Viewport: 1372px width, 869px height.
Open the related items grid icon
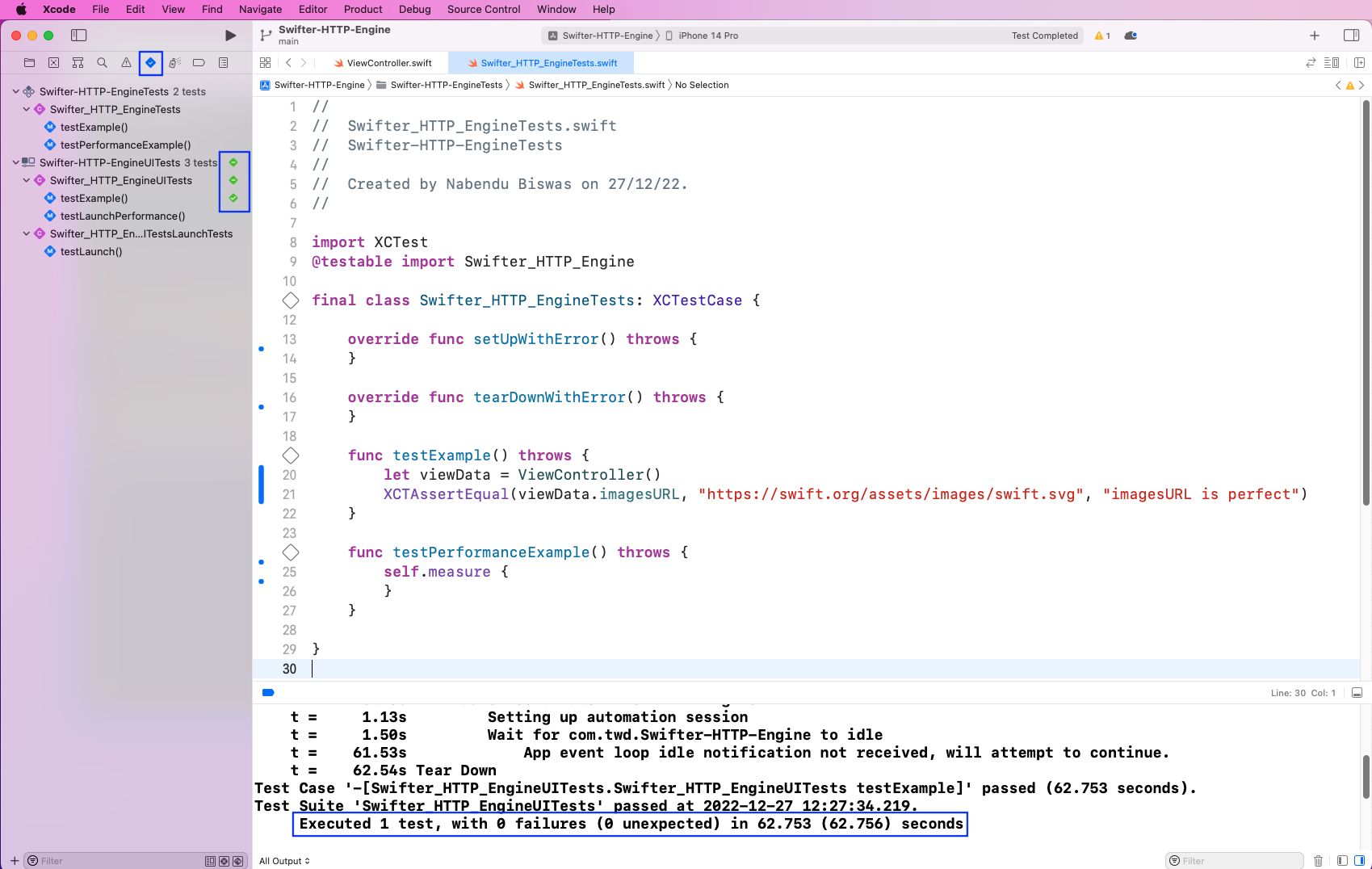point(265,62)
